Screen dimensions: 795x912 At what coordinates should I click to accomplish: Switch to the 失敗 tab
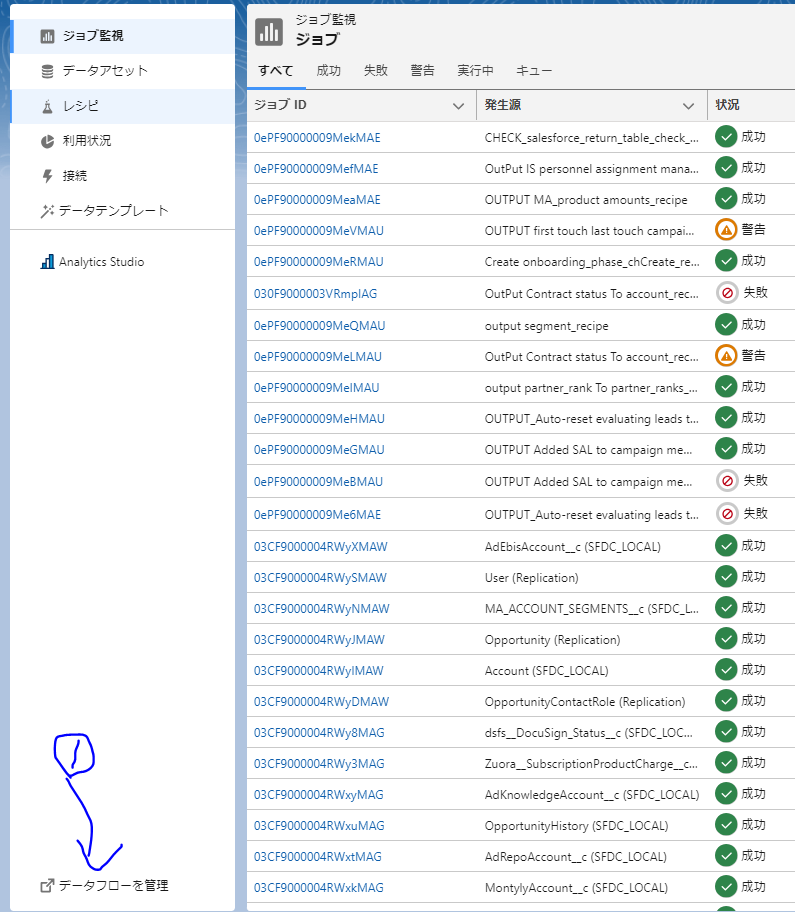click(376, 70)
